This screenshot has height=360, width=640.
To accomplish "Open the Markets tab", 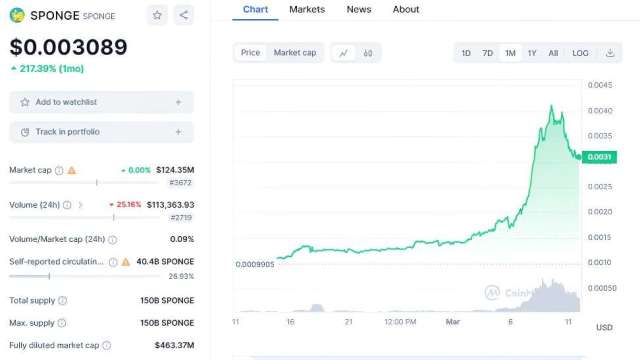I will click(307, 9).
